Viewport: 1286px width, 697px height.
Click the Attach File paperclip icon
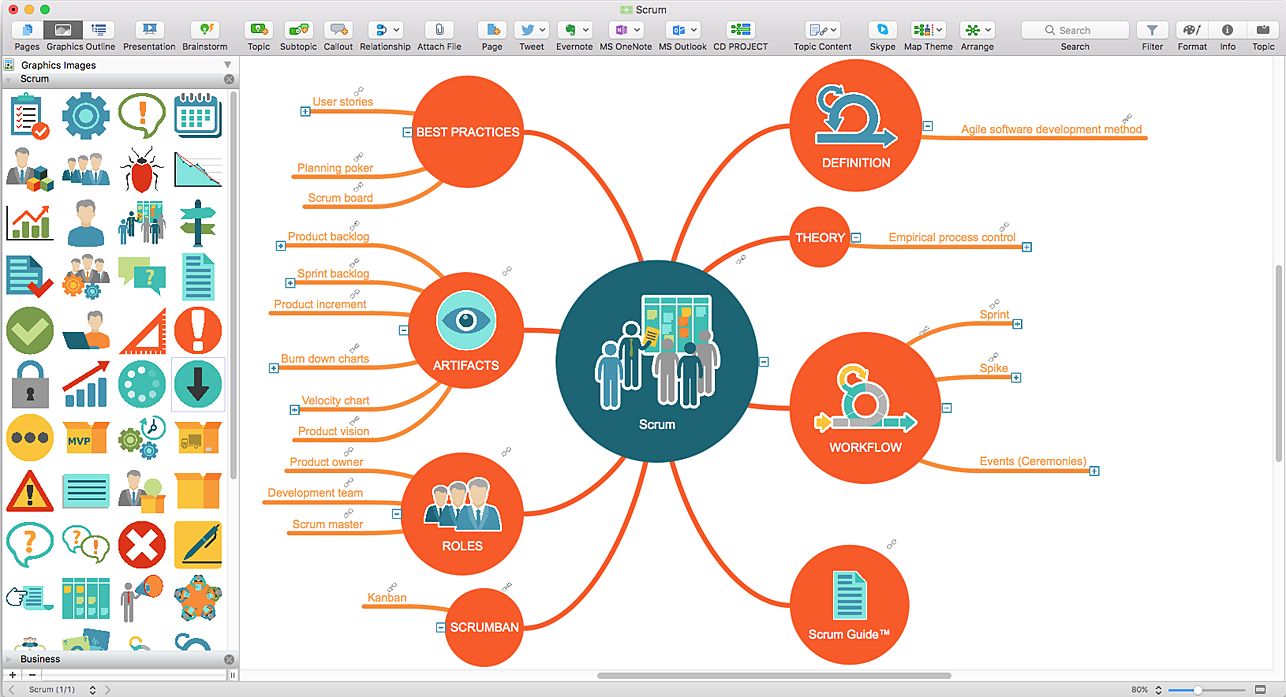pos(439,31)
